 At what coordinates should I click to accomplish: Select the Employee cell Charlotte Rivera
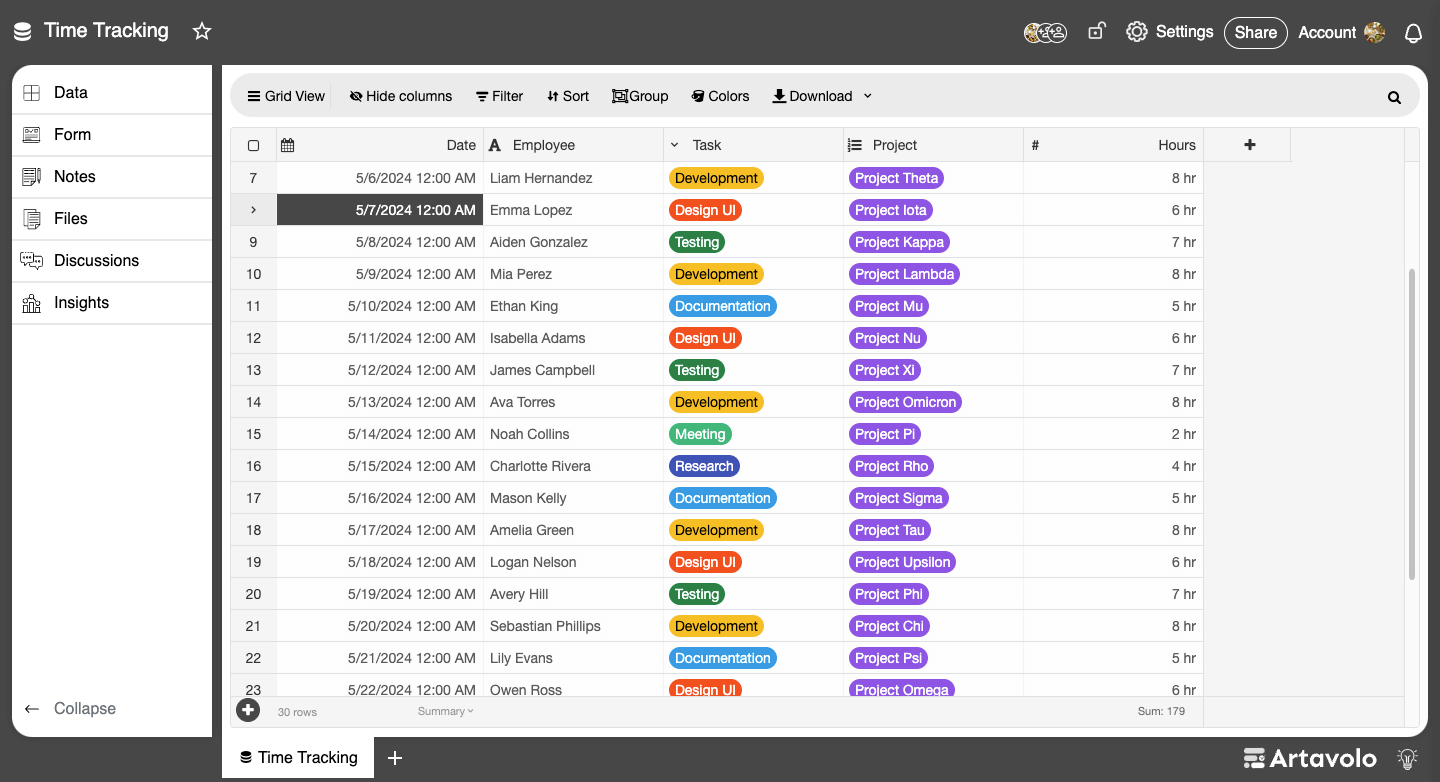[x=573, y=466]
